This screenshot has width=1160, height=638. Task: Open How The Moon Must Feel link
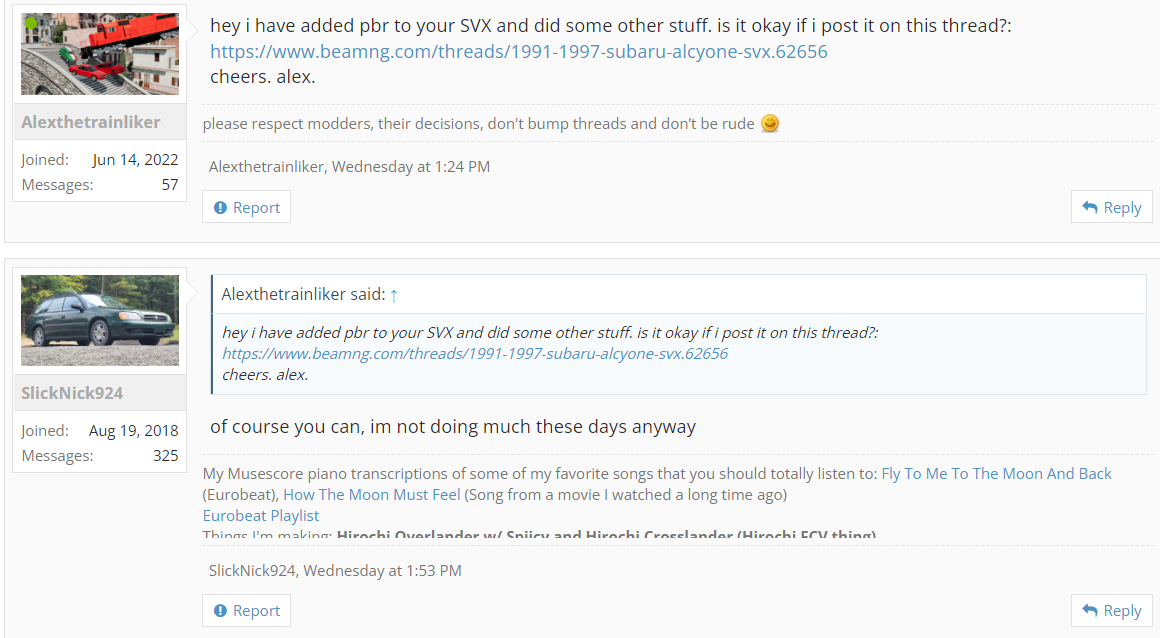pyautogui.click(x=371, y=494)
